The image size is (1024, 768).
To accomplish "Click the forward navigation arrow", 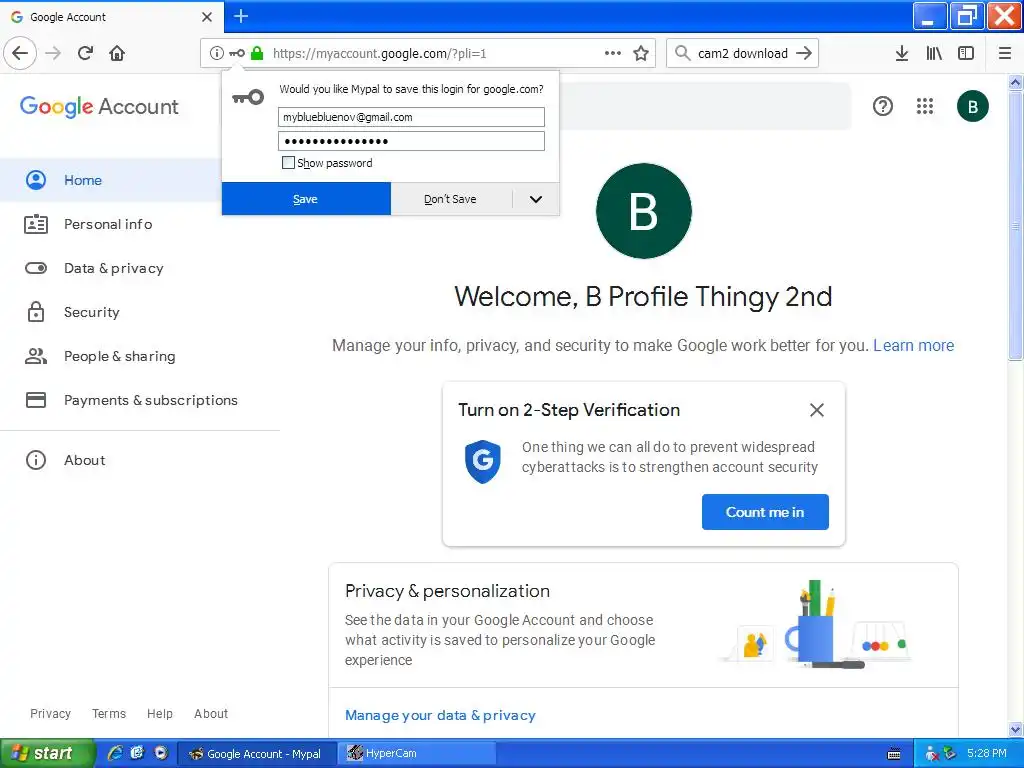I will click(x=53, y=53).
